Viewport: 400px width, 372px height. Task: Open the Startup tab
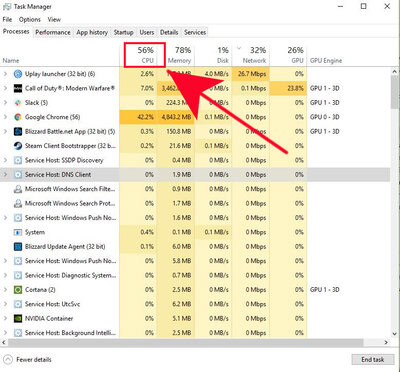point(123,32)
